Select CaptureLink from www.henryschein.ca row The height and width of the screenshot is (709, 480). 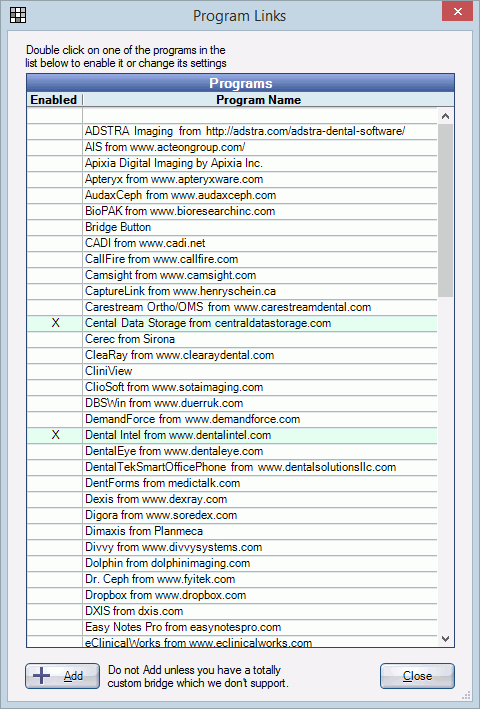click(x=232, y=291)
